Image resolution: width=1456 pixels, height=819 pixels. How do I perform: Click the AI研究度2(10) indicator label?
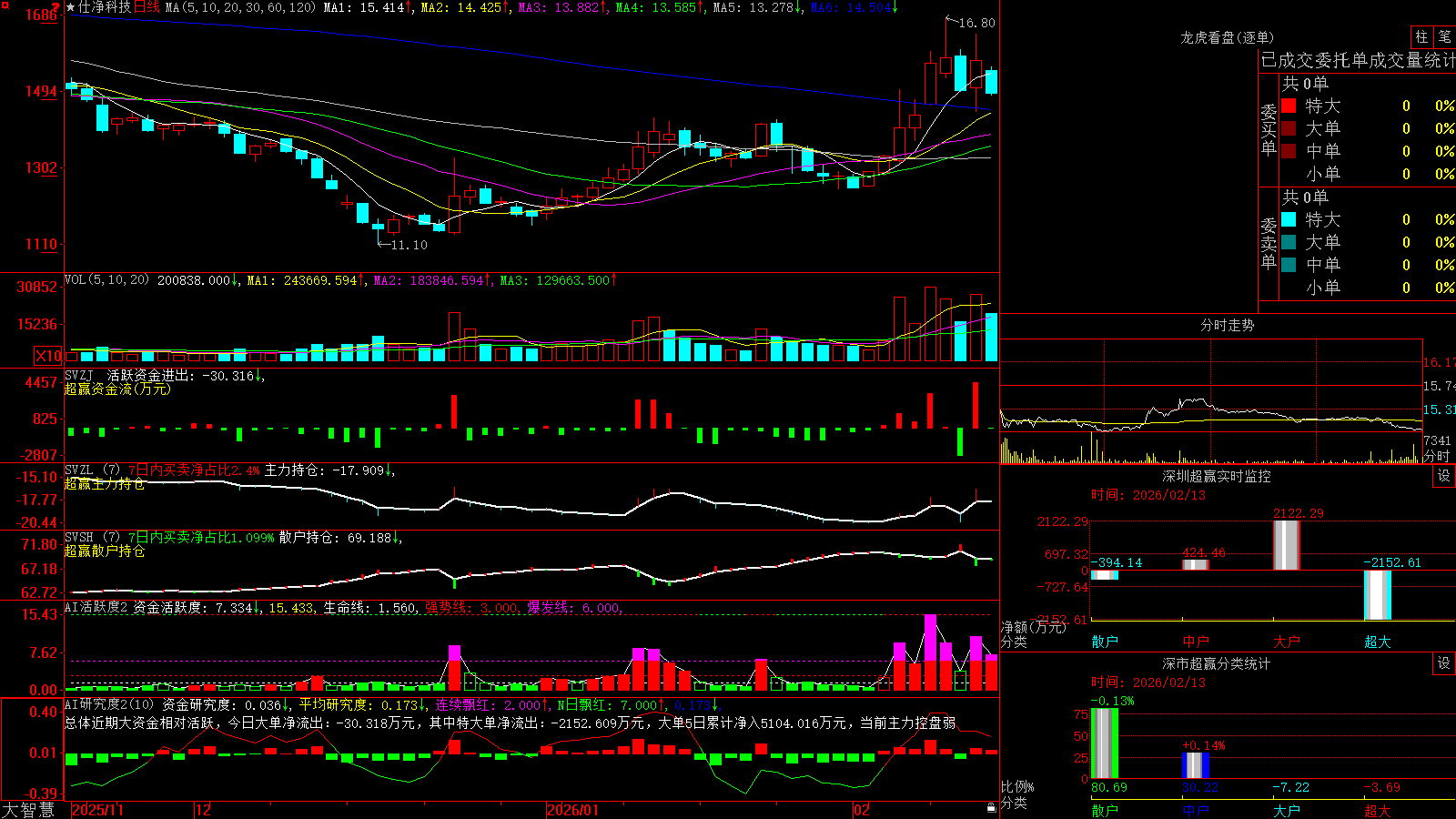pos(110,704)
